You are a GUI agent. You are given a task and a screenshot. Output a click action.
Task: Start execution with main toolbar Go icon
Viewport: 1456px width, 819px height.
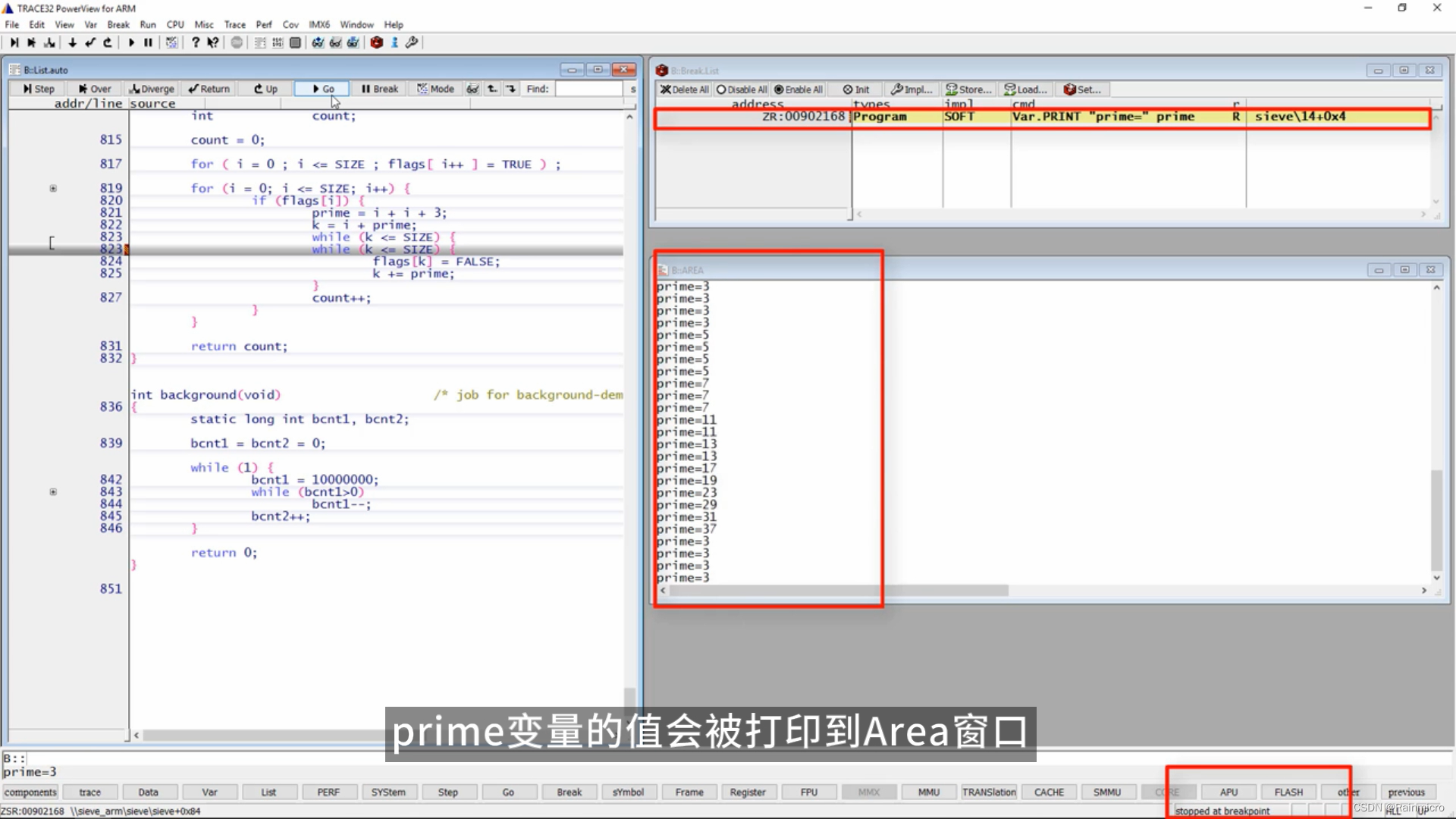[x=131, y=42]
